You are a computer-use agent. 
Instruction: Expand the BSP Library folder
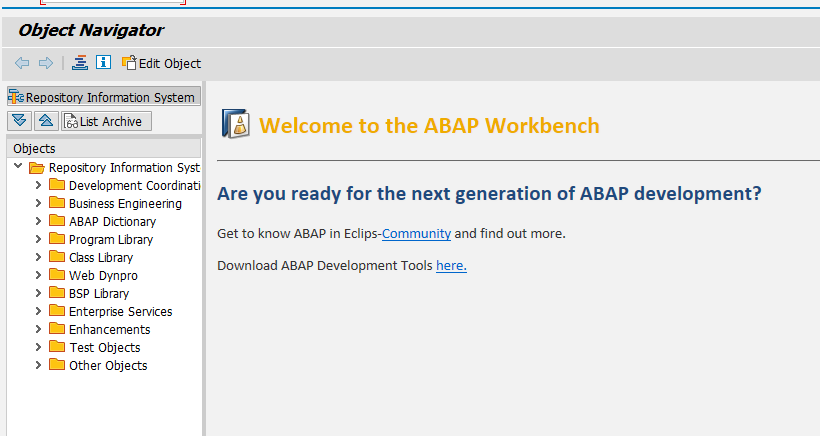38,293
